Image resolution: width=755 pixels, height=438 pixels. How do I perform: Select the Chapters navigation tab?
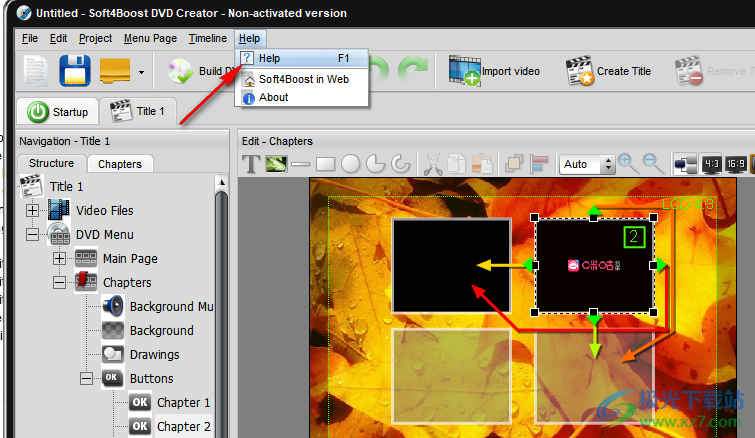point(120,164)
